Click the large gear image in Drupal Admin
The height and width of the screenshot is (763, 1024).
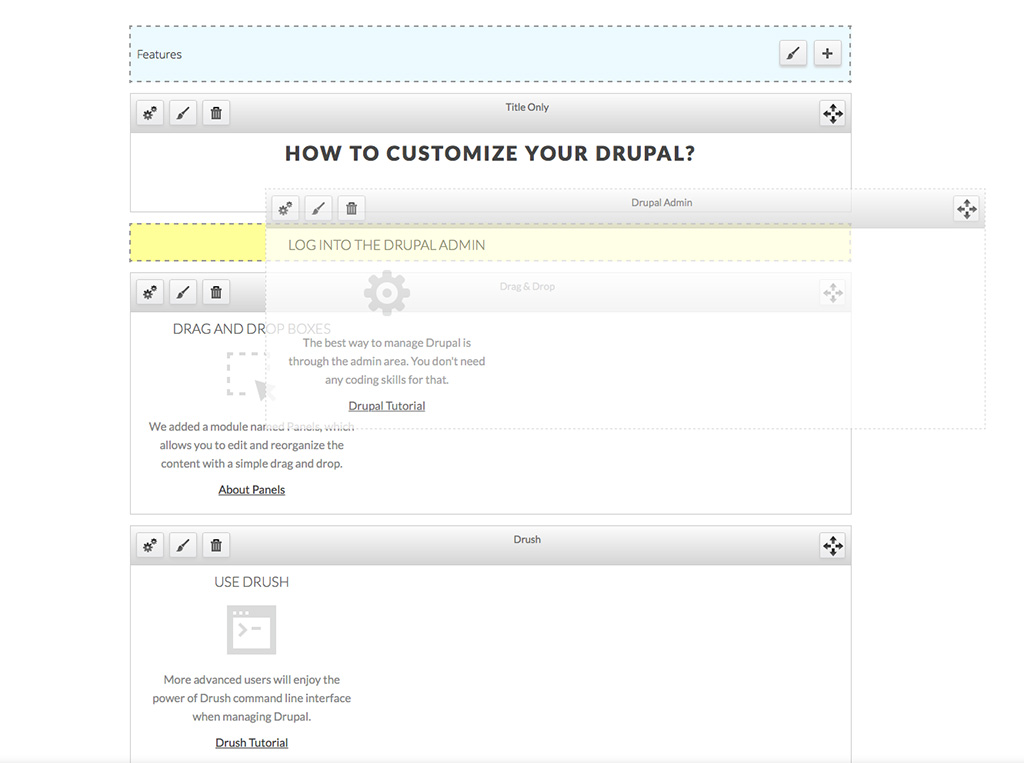coord(387,293)
